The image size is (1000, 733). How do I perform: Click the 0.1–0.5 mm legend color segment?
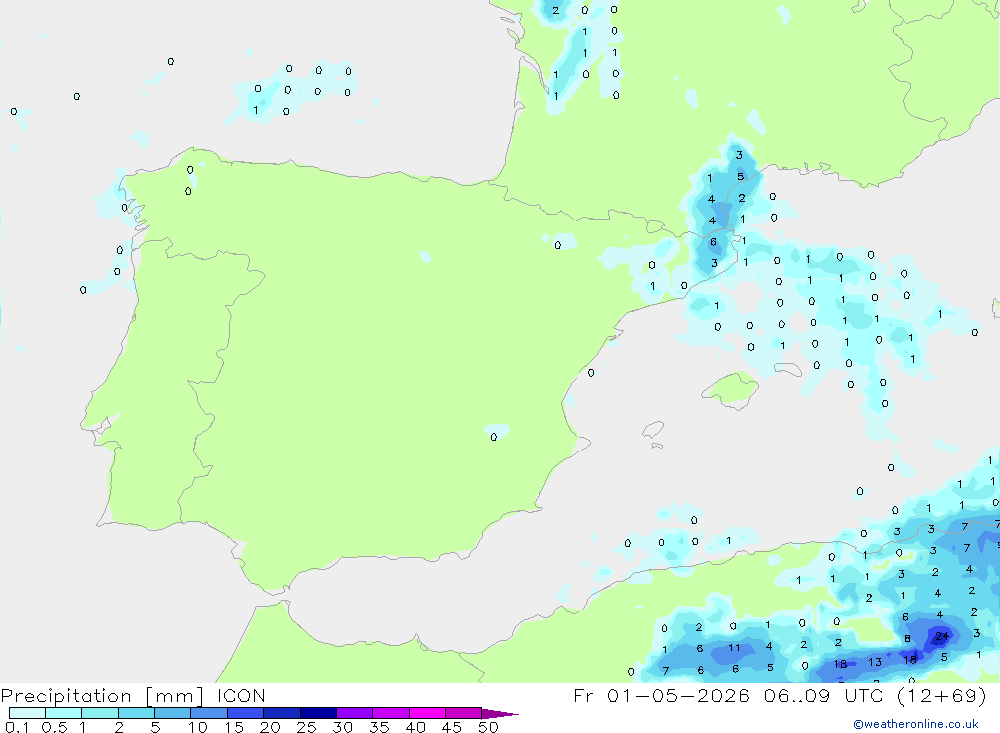coord(27,713)
